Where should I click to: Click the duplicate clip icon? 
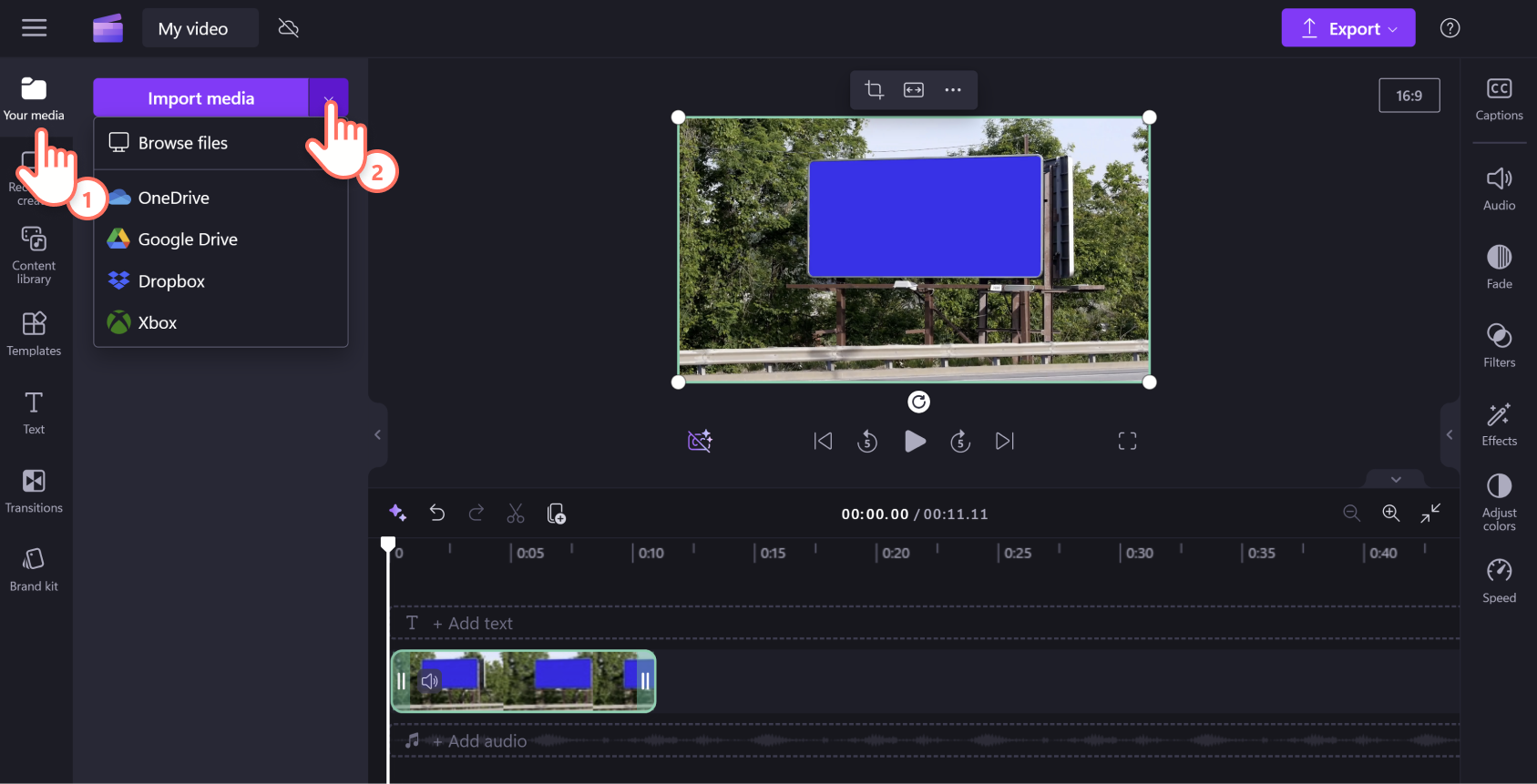click(x=556, y=514)
